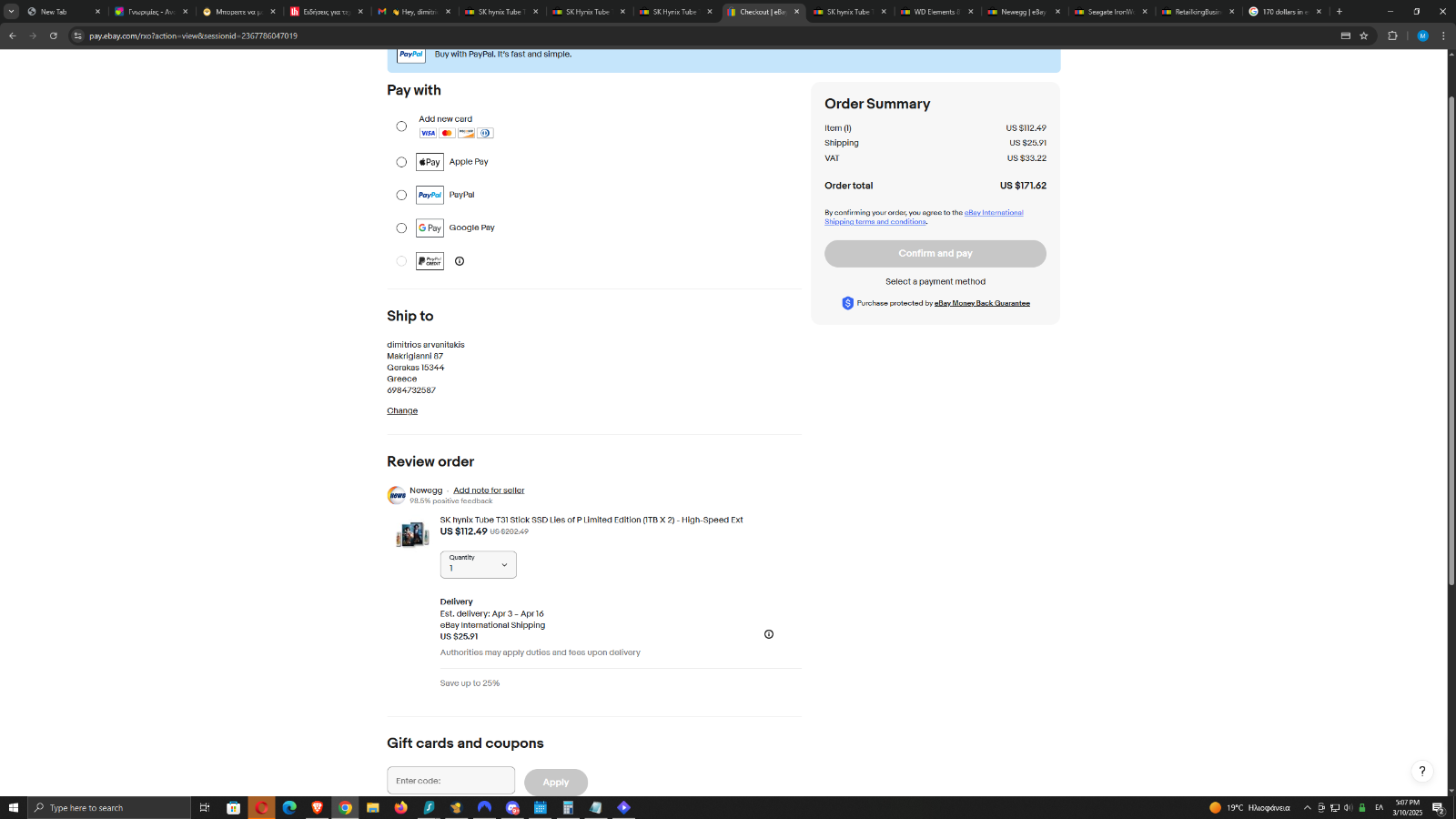Viewport: 1456px width, 819px height.
Task: Click Confirm and pay button
Action: 935,254
